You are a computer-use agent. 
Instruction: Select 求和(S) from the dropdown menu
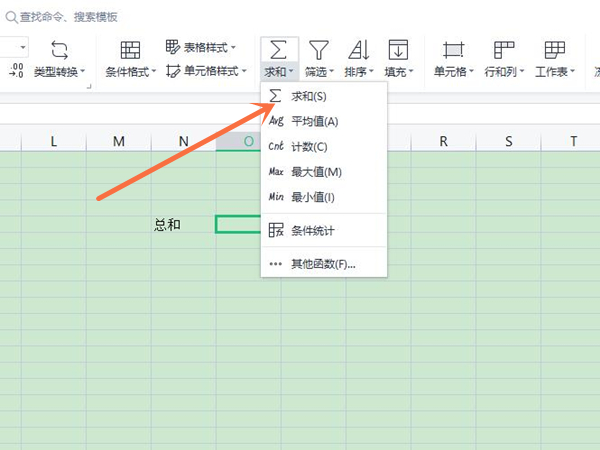point(308,96)
